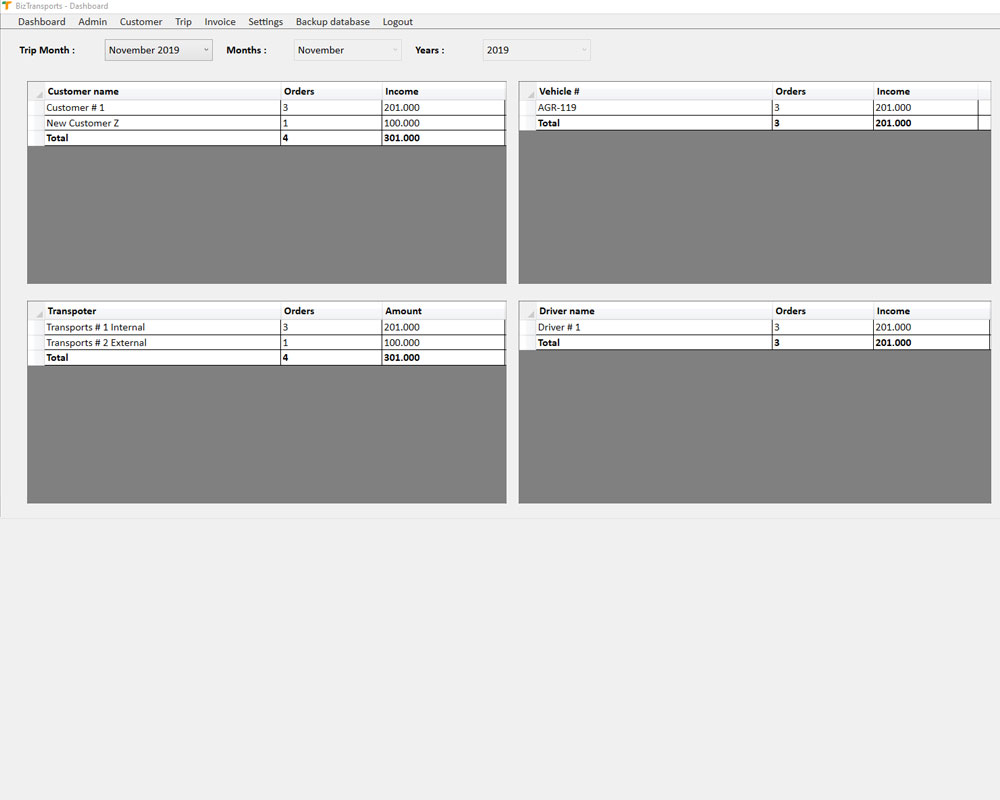Sort vehicle table by Income header
The height and width of the screenshot is (800, 1000).
[x=925, y=91]
